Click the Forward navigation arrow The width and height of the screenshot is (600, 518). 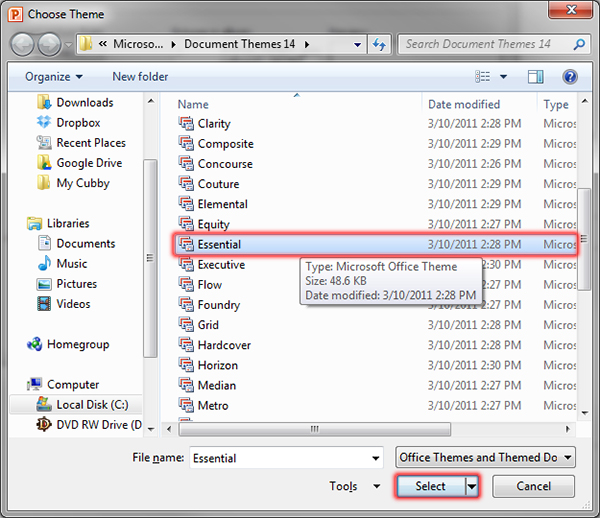[49, 45]
